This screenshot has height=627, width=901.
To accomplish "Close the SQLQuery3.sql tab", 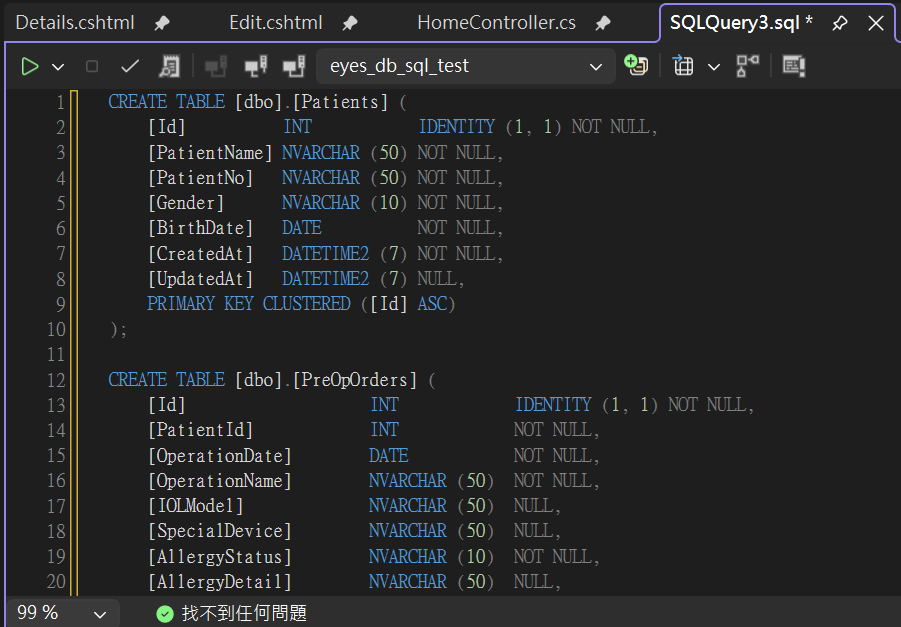I will [x=876, y=23].
